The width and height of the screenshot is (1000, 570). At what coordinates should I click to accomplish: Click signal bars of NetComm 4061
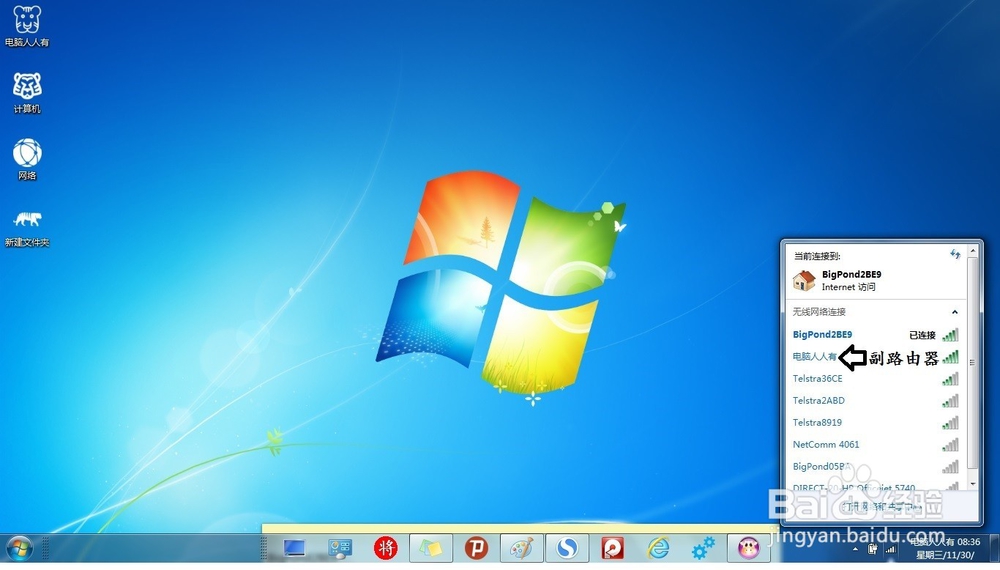click(950, 445)
